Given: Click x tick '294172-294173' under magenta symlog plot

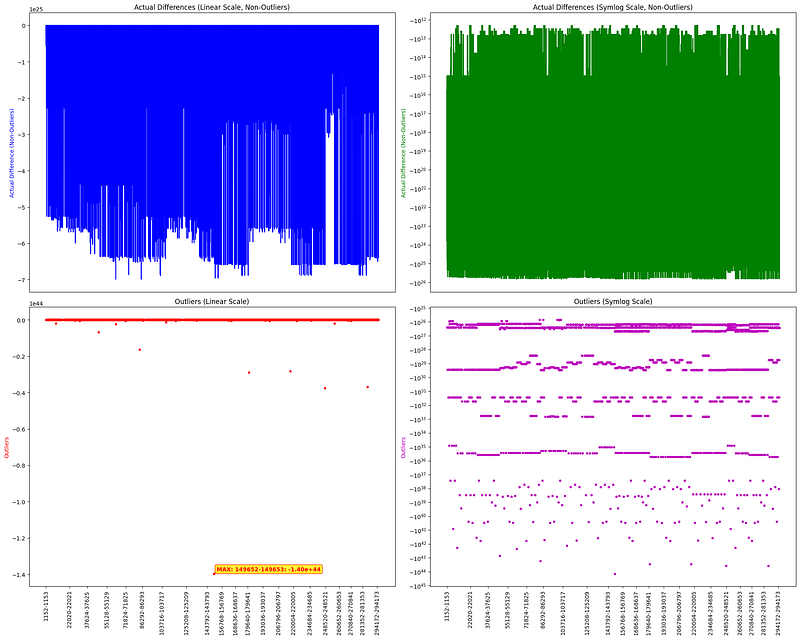Looking at the screenshot, I should pos(779,612).
